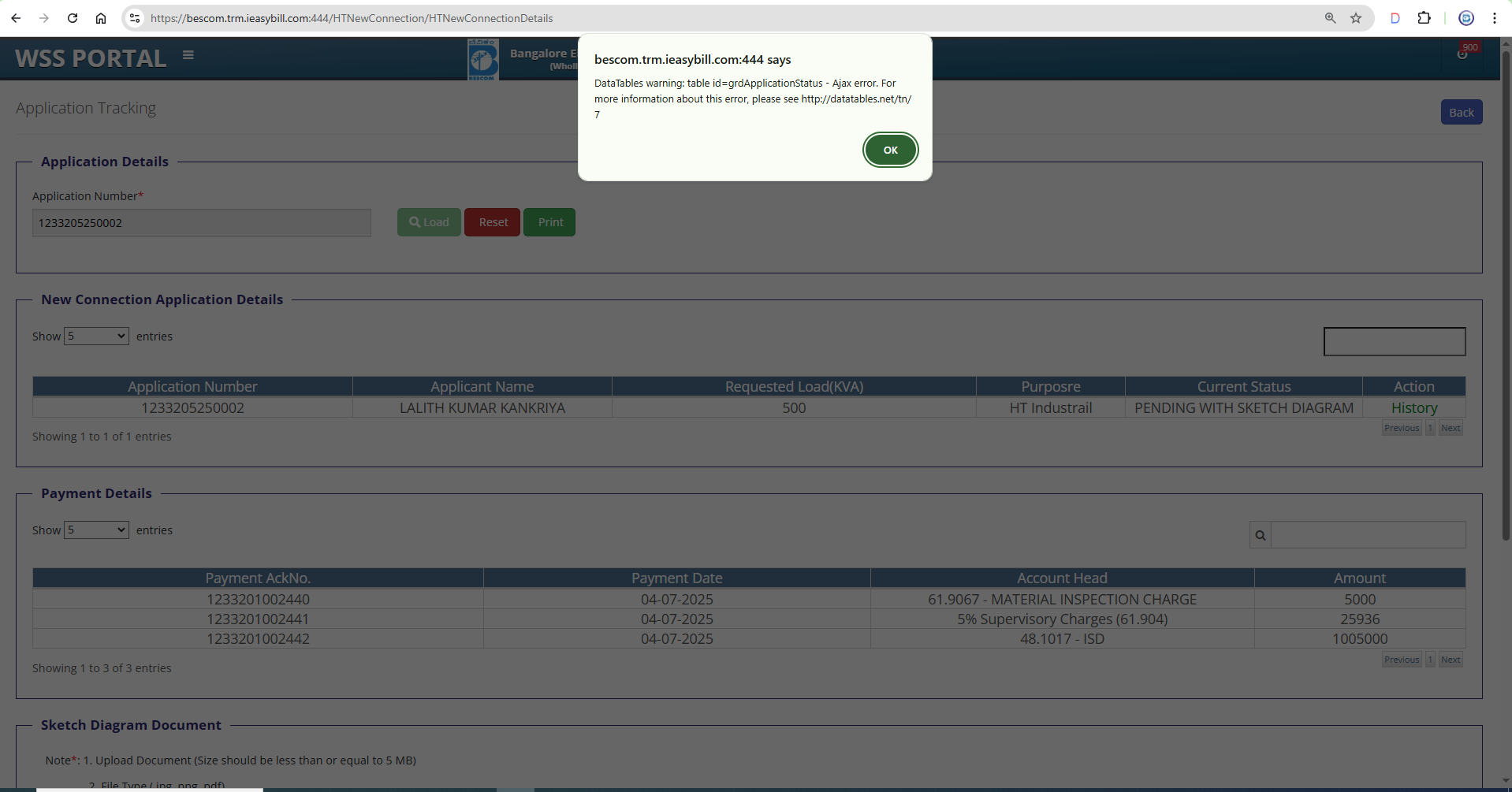Select the 48.1017 - ISD account head
This screenshot has height=792, width=1512.
1062,639
